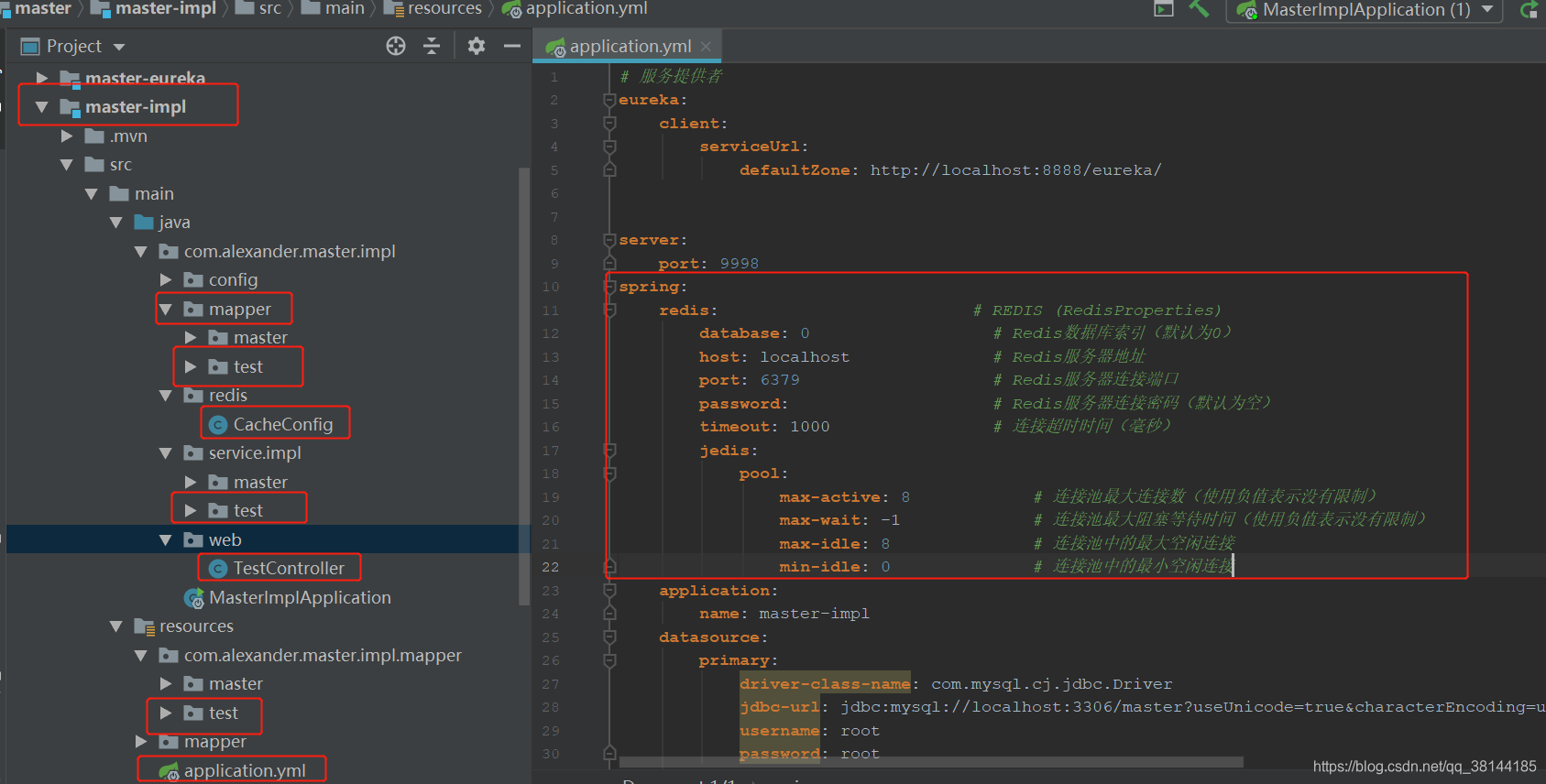Fold the jedis block on line 17
This screenshot has height=784, width=1546.
[x=609, y=451]
